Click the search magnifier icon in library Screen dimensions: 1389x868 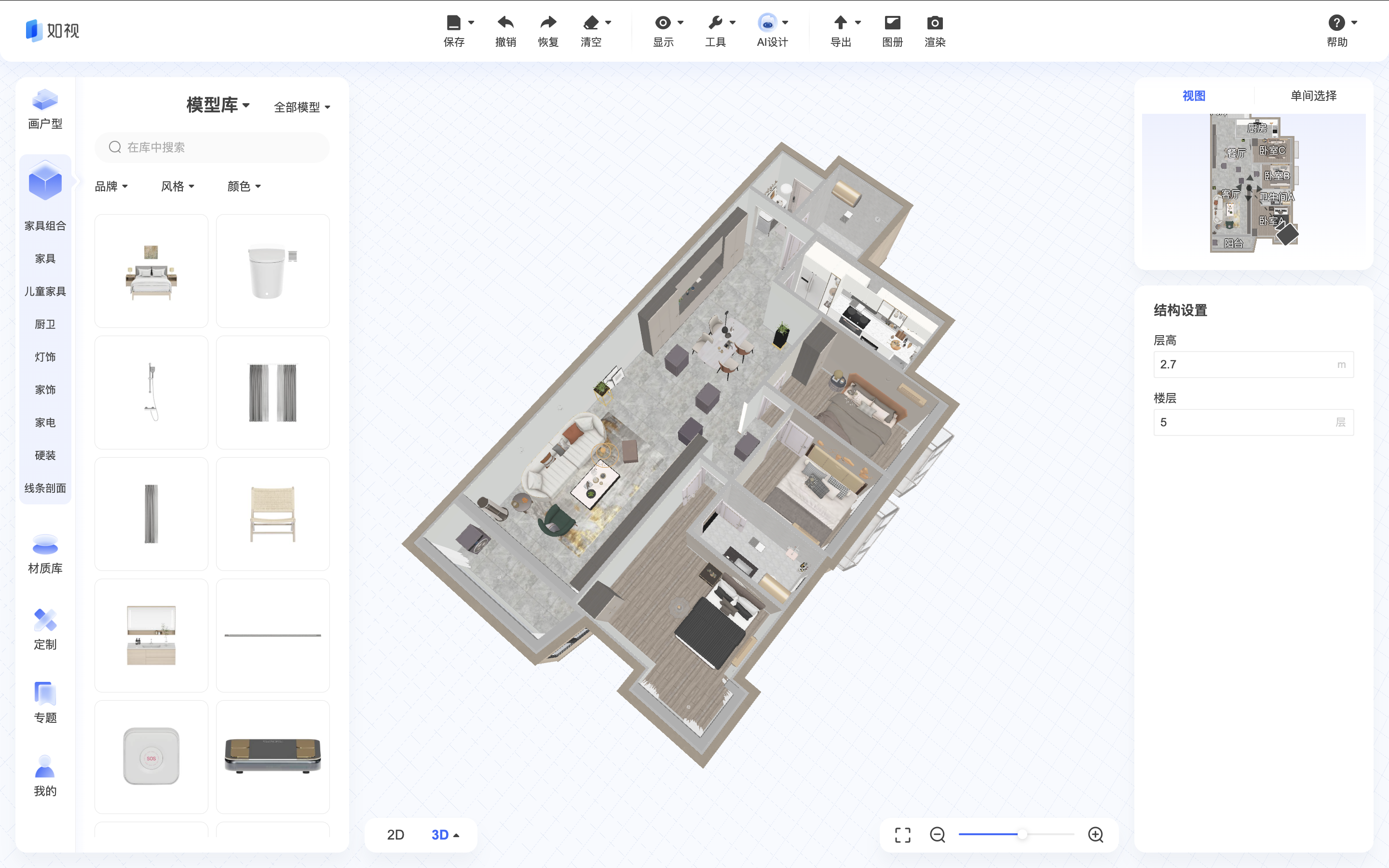click(115, 148)
